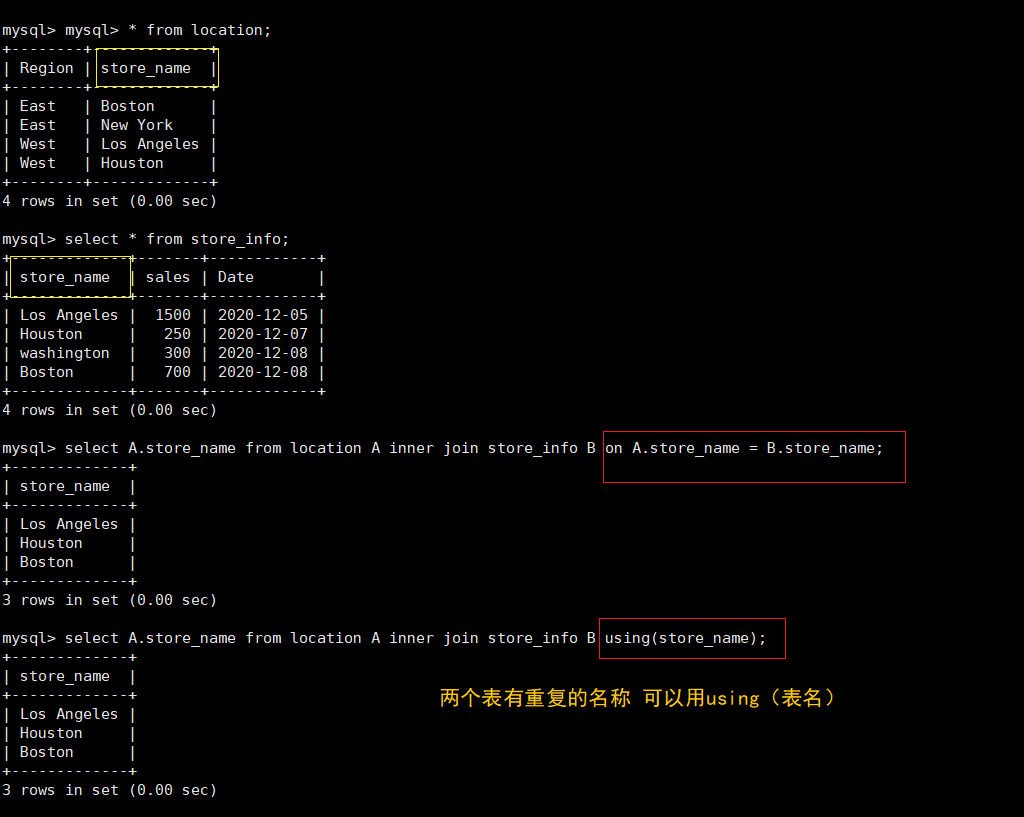Select the "Region" column header
This screenshot has width=1024, height=817.
coord(46,68)
